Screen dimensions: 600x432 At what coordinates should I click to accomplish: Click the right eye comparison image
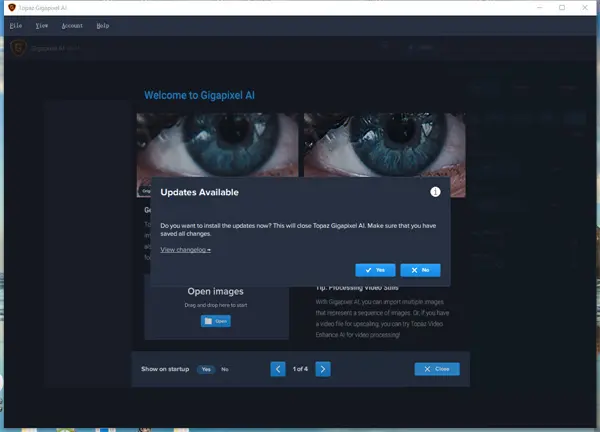point(384,145)
